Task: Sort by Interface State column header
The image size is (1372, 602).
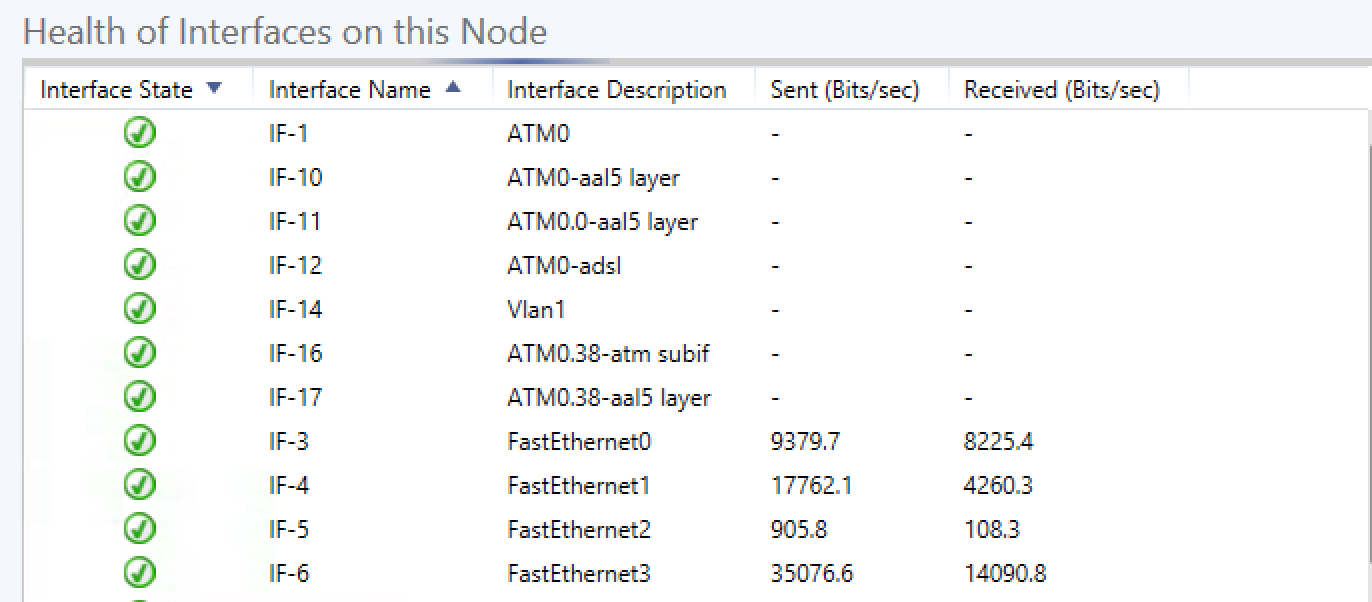Action: click(x=116, y=90)
